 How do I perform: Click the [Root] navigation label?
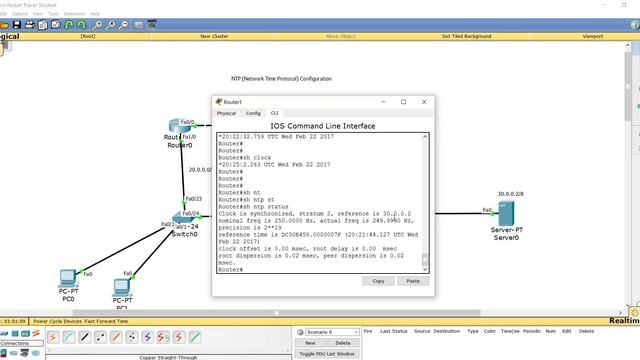(x=88, y=36)
